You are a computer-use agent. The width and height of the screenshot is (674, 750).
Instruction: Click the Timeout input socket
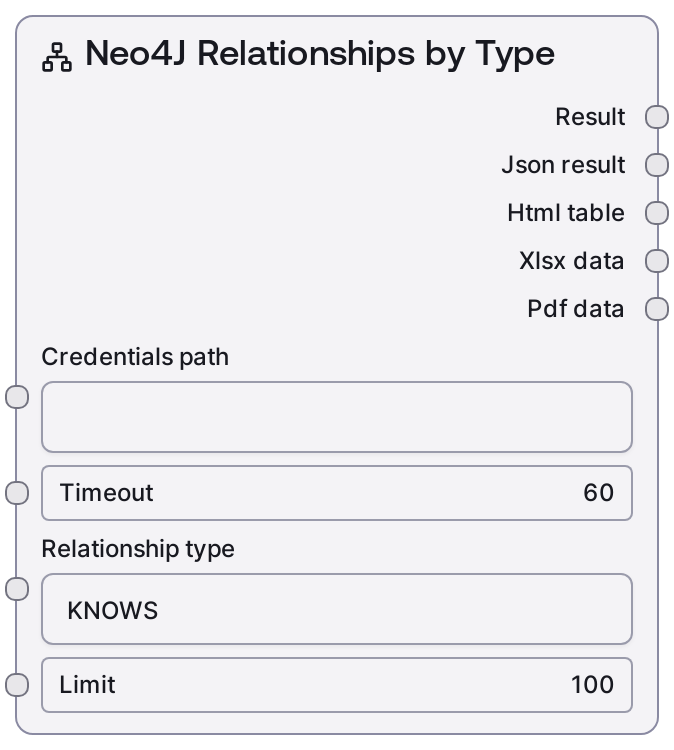(x=17, y=493)
